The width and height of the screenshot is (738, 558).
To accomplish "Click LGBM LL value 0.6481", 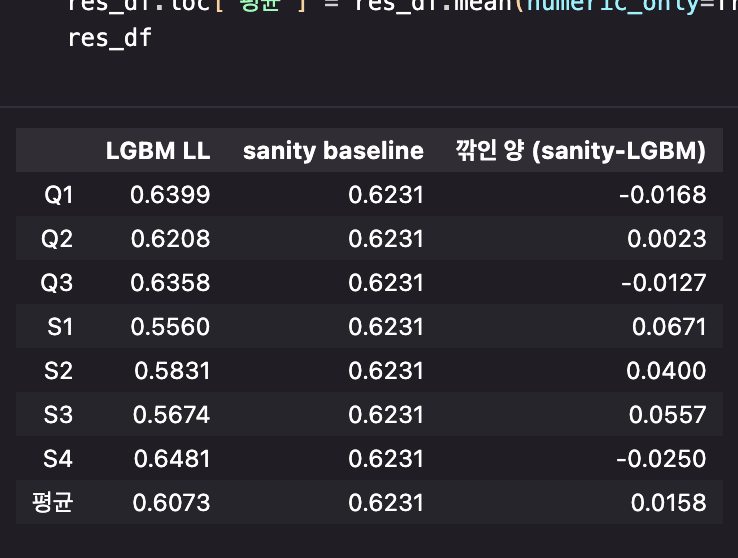I will pyautogui.click(x=172, y=458).
